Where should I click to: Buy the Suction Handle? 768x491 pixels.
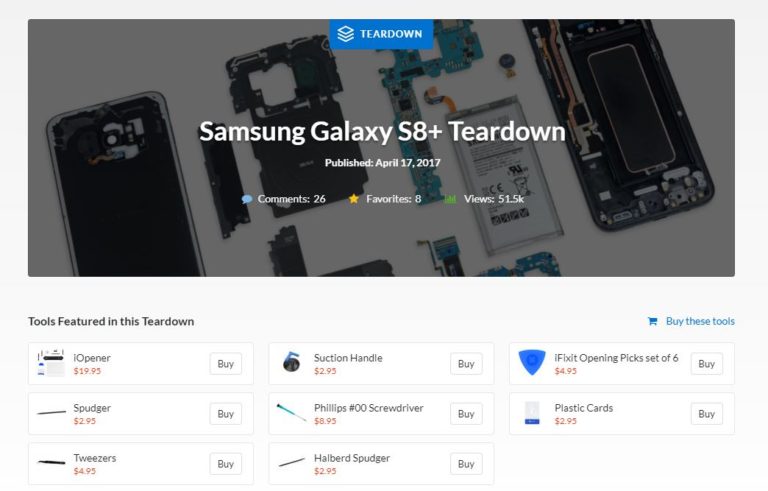[466, 364]
